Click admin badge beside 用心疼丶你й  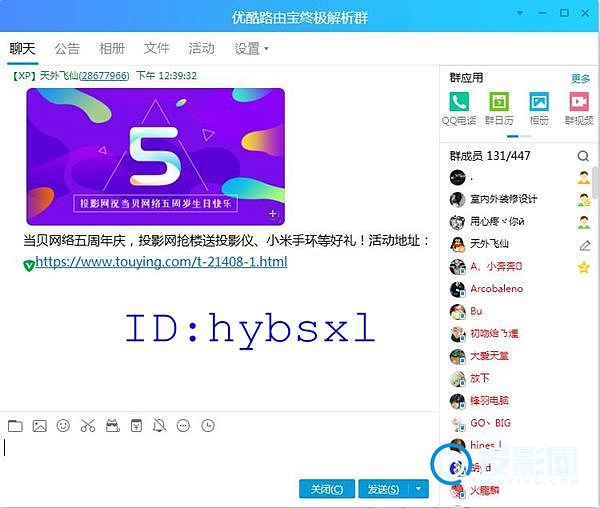(x=584, y=222)
